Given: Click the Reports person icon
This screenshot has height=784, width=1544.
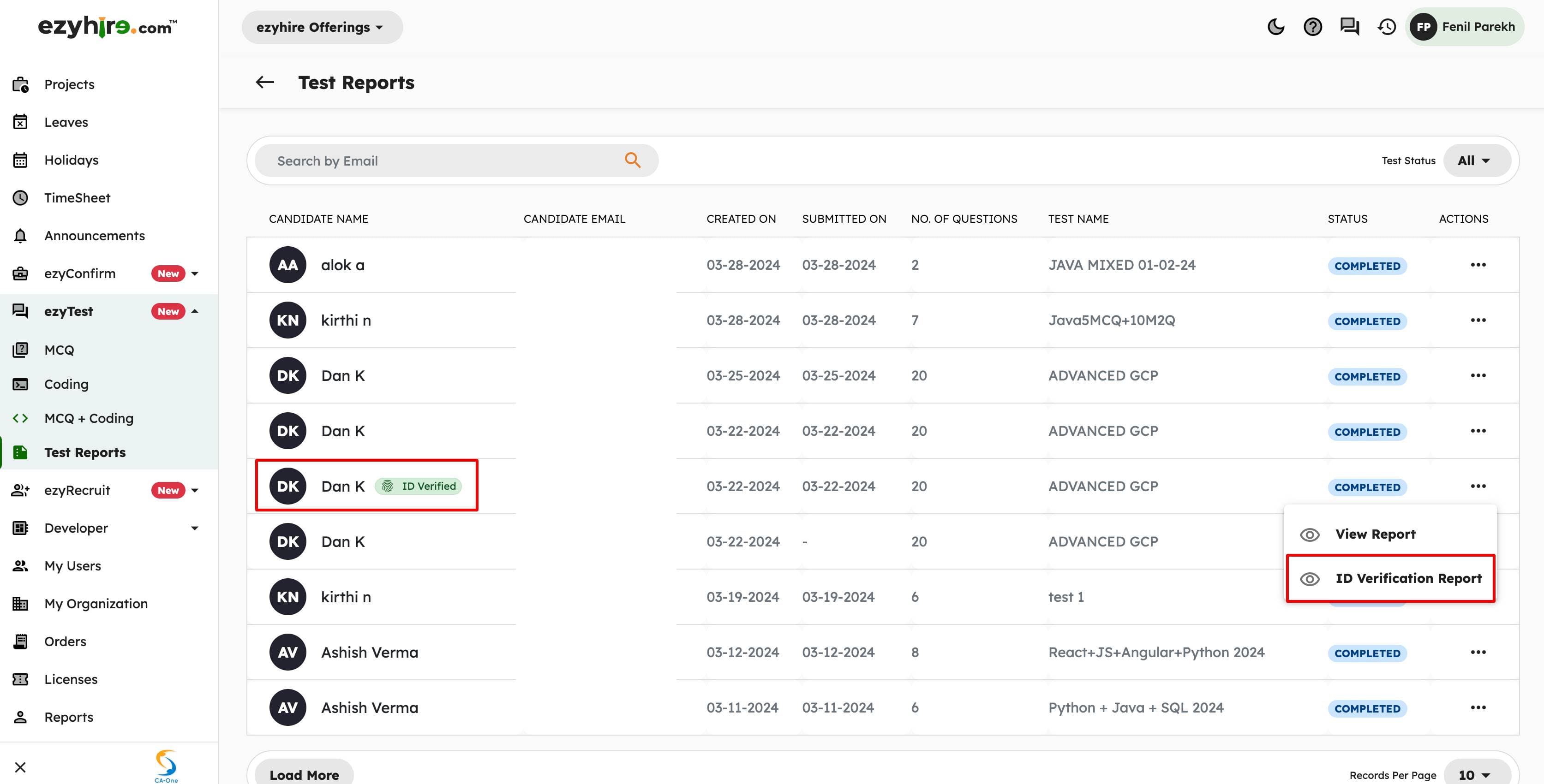Looking at the screenshot, I should pyautogui.click(x=20, y=717).
